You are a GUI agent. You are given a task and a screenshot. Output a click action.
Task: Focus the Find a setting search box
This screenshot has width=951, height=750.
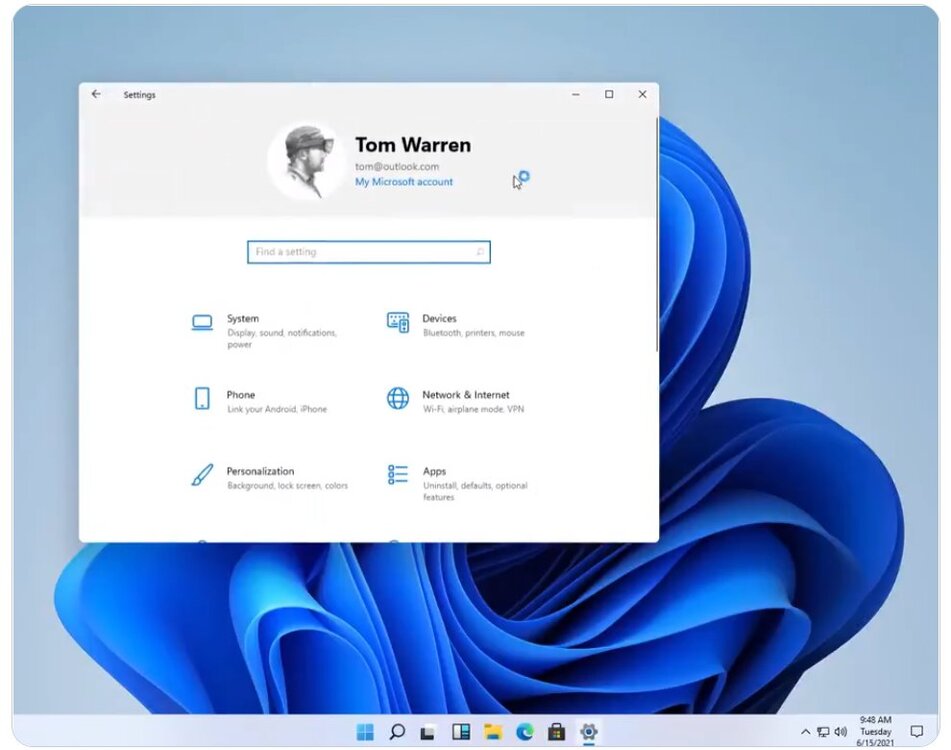(x=369, y=252)
